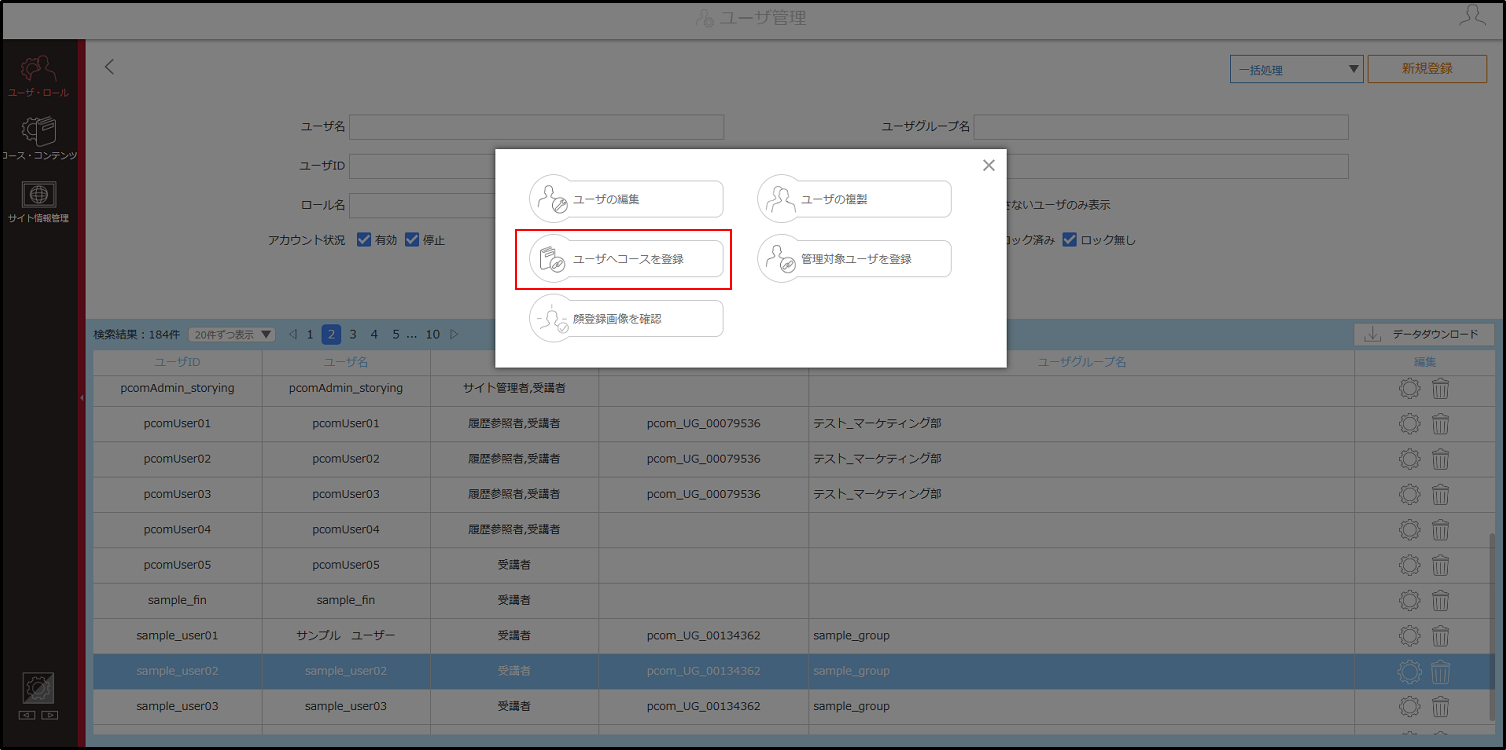This screenshot has width=1506, height=750.
Task: Open gear edit icon for pcomUser05 row
Action: click(1410, 565)
